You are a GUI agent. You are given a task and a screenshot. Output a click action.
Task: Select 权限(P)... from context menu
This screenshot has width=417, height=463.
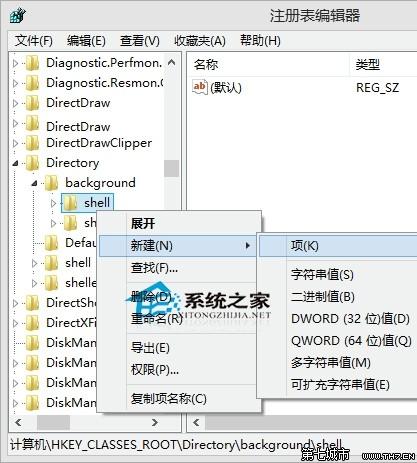[x=155, y=370]
